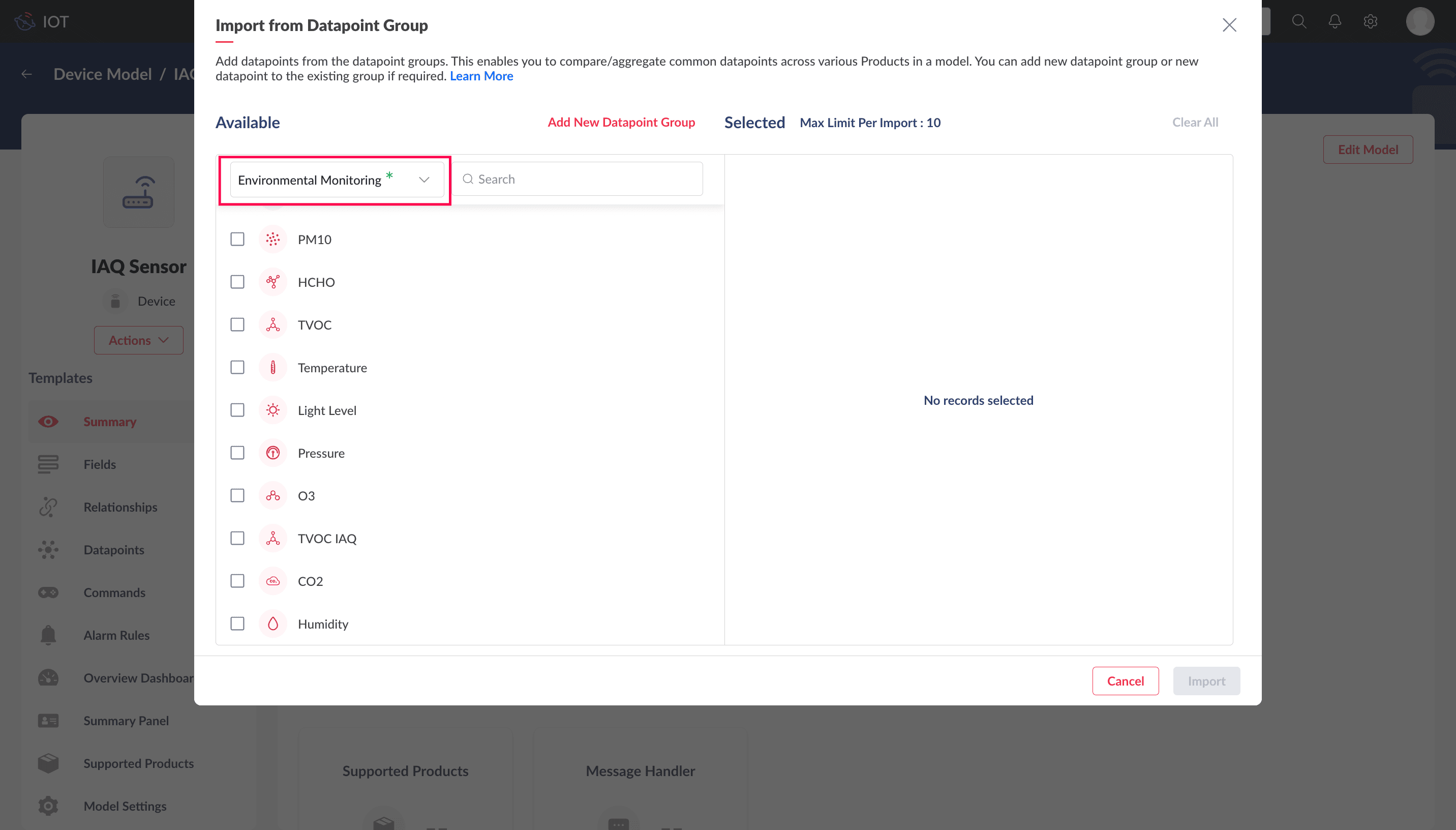This screenshot has width=1456, height=830.
Task: Click the Temperature thermometer icon
Action: coord(273,368)
